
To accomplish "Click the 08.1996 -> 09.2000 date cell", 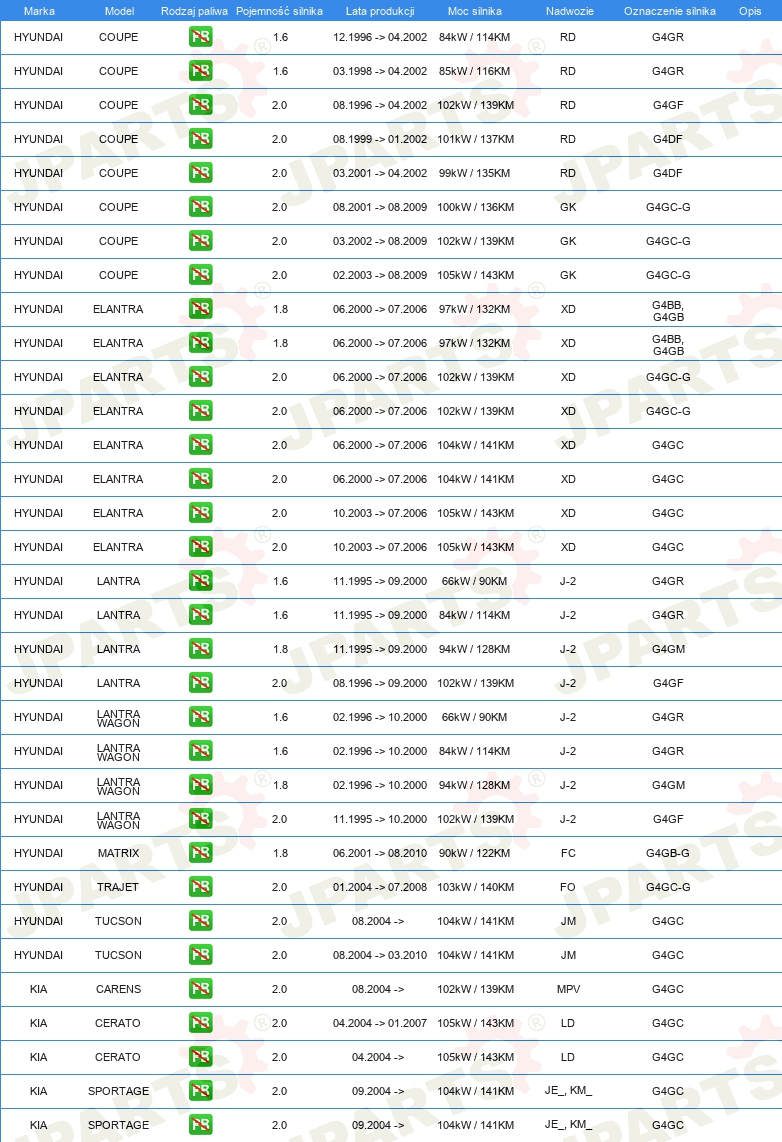I will click(x=380, y=683).
